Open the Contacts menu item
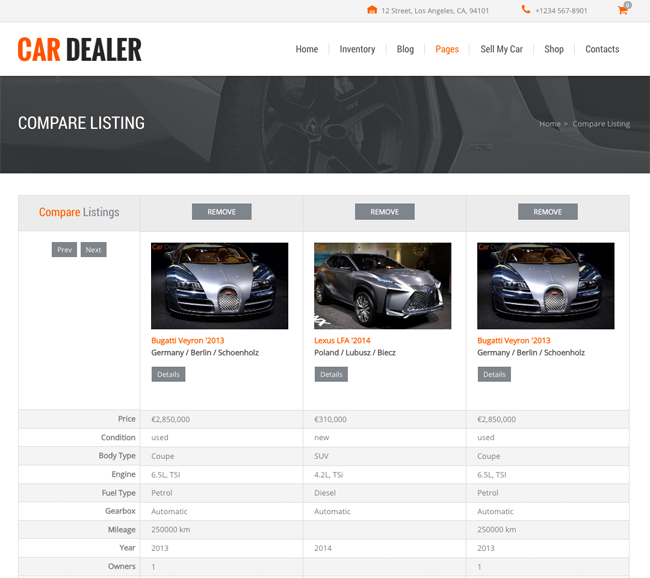 point(602,49)
